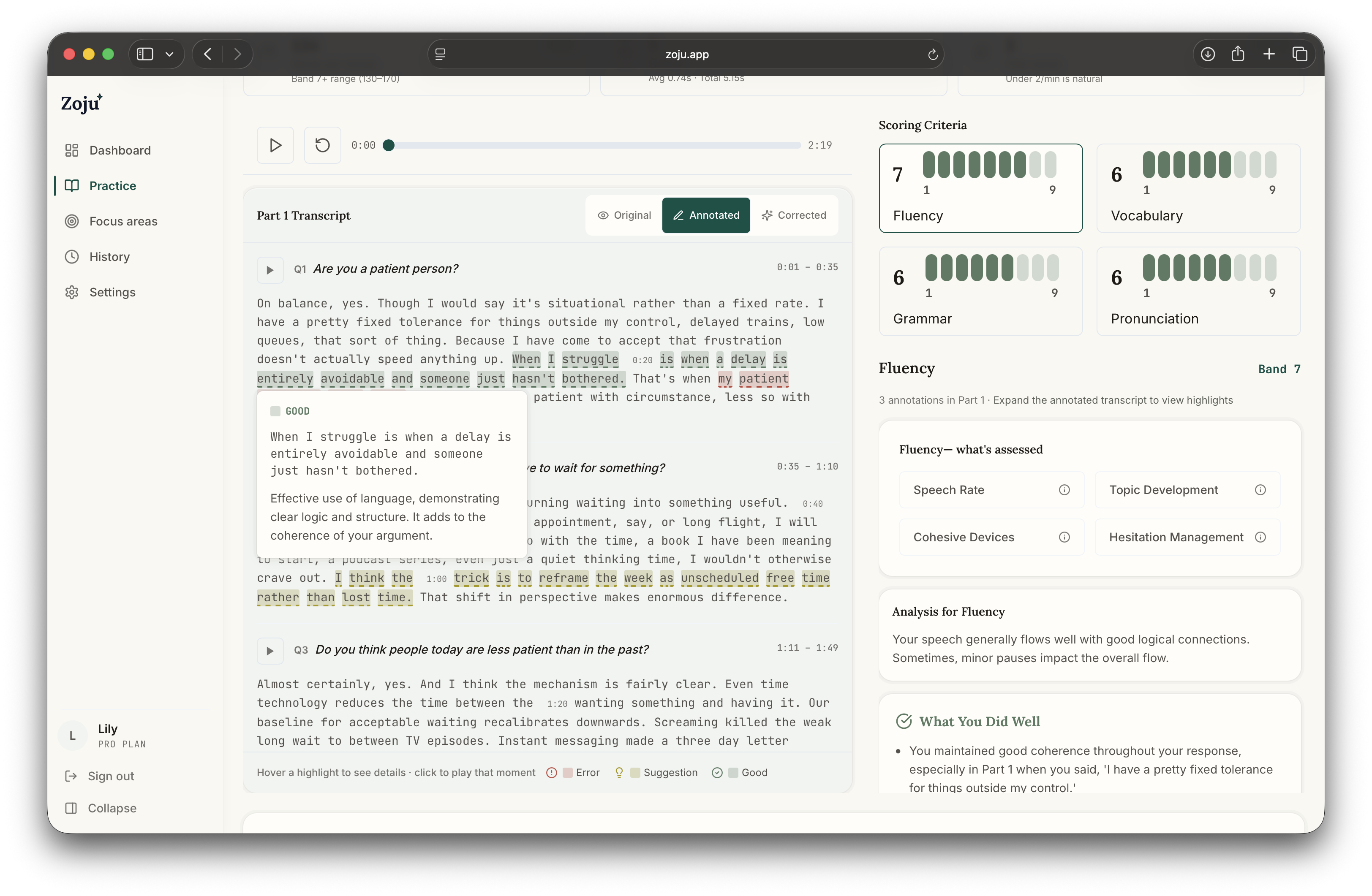The width and height of the screenshot is (1372, 896).
Task: Play the full recording
Action: 275,145
